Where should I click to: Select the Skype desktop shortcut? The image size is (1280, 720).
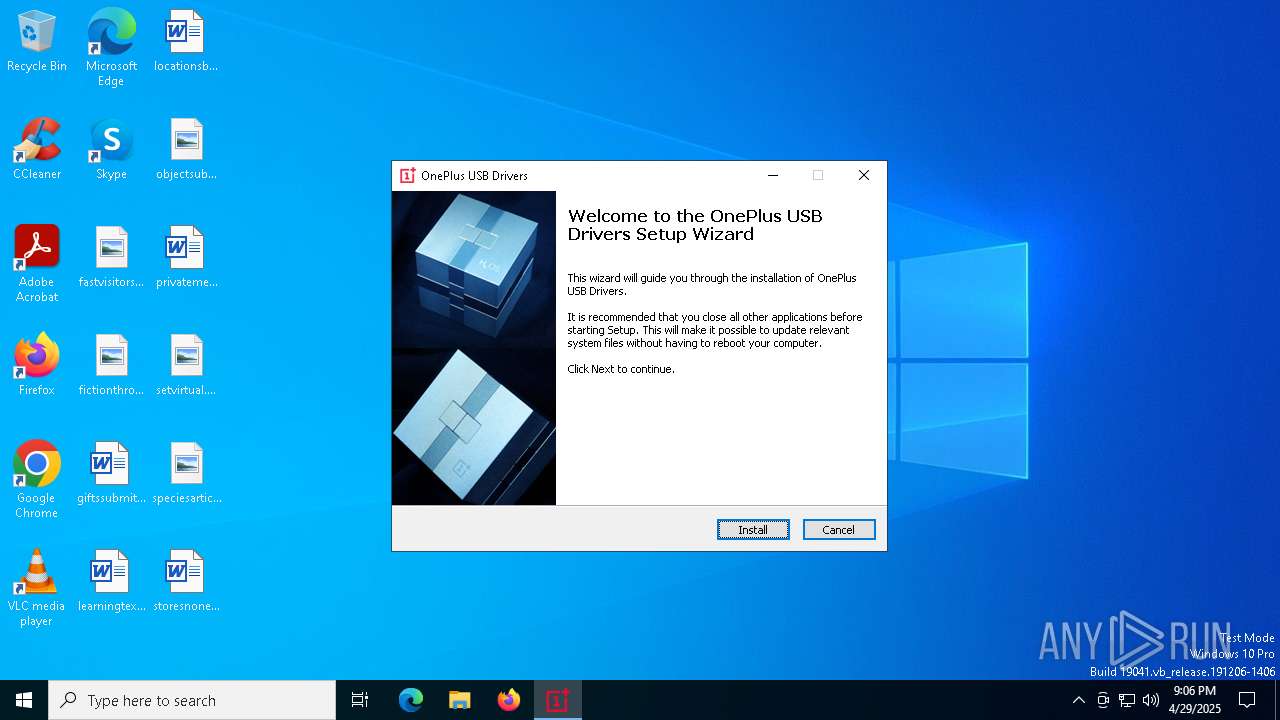pos(111,150)
